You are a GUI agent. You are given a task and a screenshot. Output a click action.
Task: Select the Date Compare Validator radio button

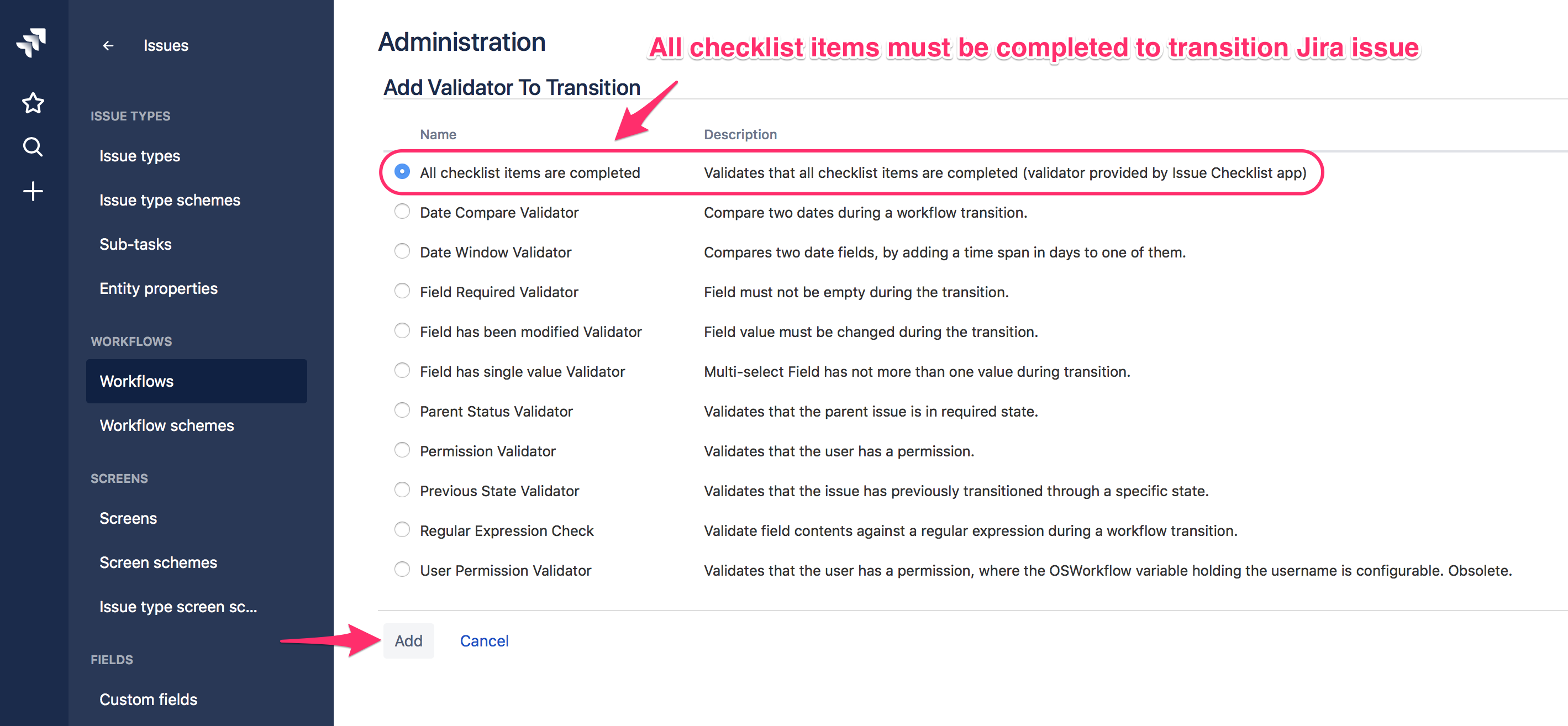click(402, 211)
